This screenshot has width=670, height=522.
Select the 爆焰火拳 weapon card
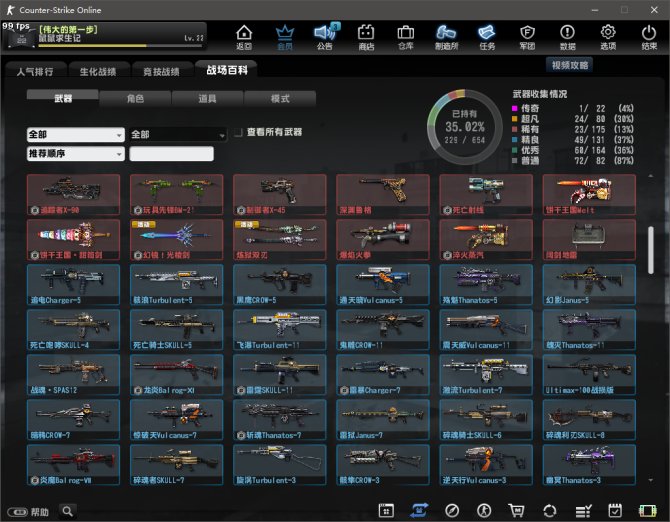[383, 240]
